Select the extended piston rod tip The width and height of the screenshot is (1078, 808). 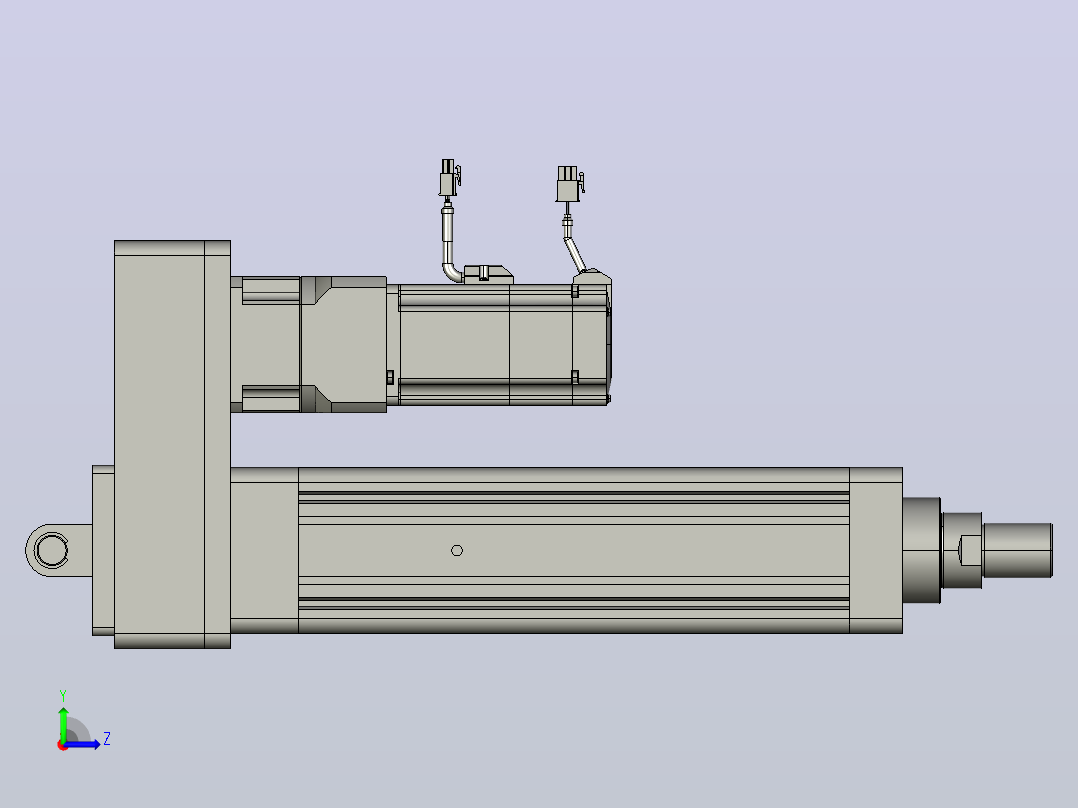1018,550
